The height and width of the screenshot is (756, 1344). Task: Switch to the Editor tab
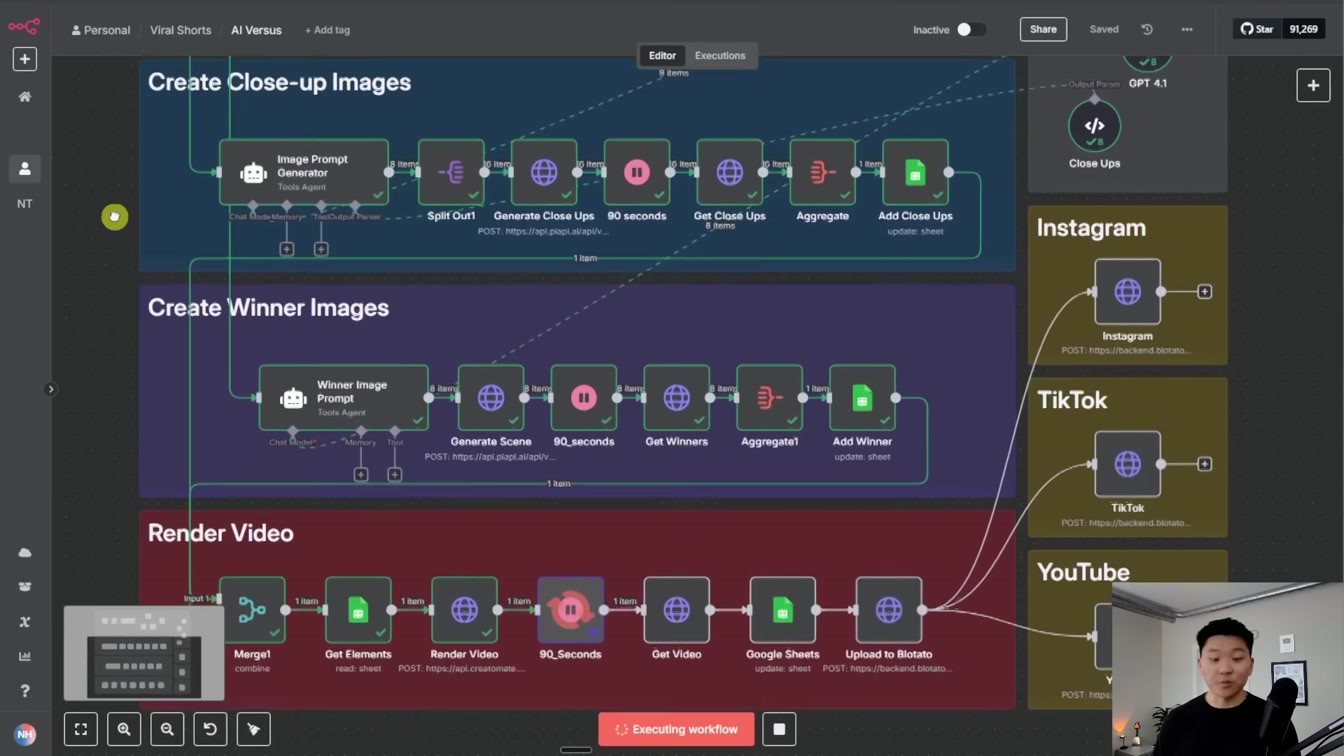pos(662,56)
